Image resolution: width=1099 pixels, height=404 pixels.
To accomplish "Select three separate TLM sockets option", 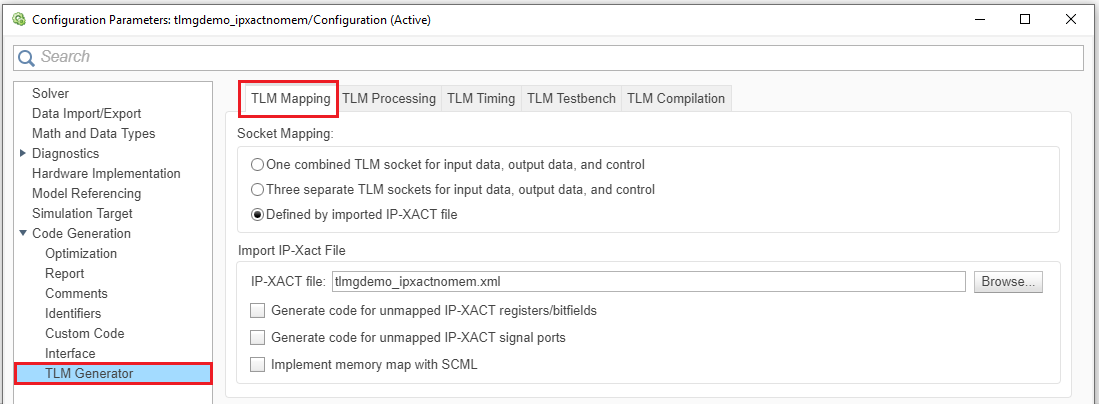I will coord(258,189).
